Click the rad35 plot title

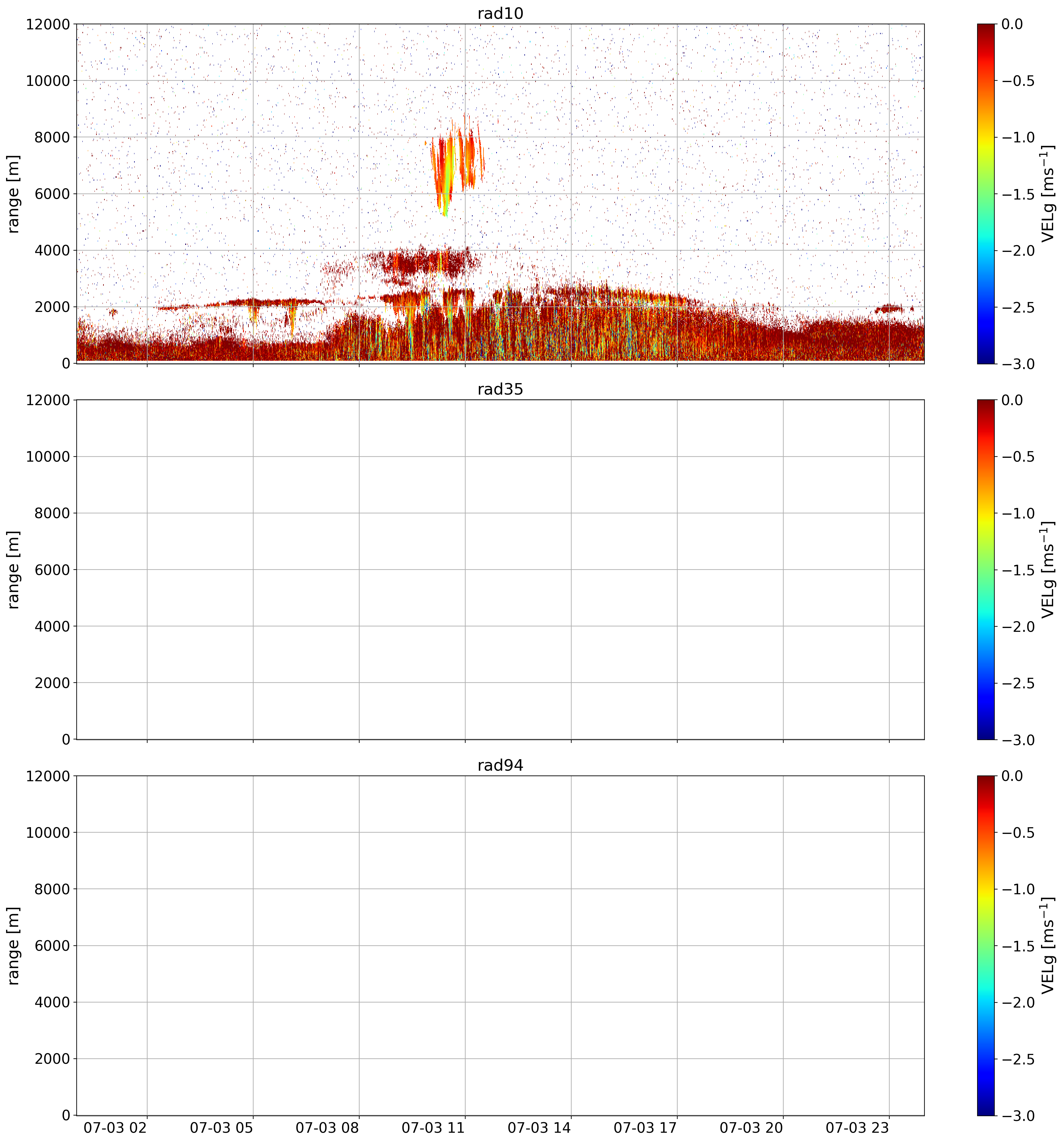coord(500,389)
